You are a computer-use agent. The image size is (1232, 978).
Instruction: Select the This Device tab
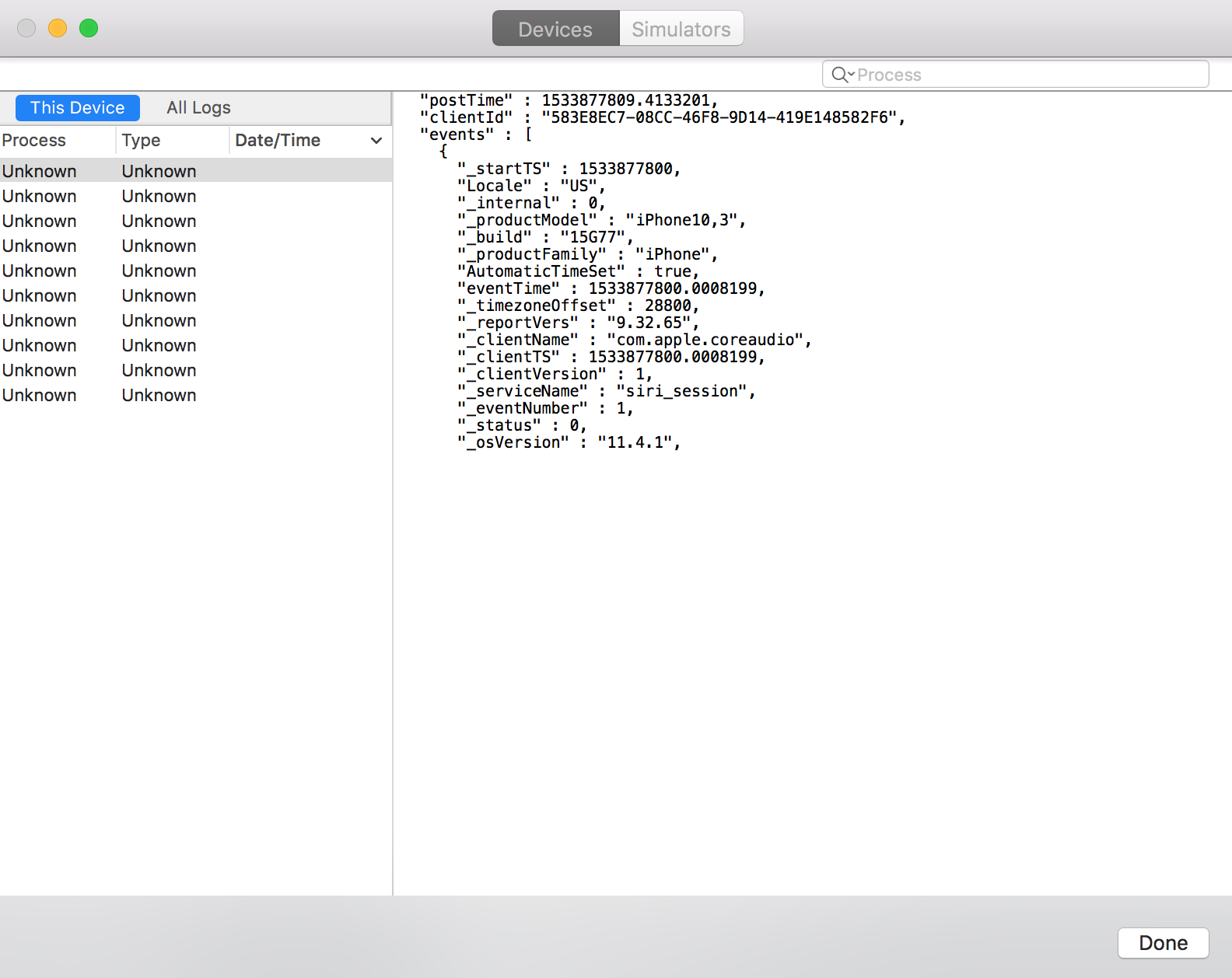(78, 107)
